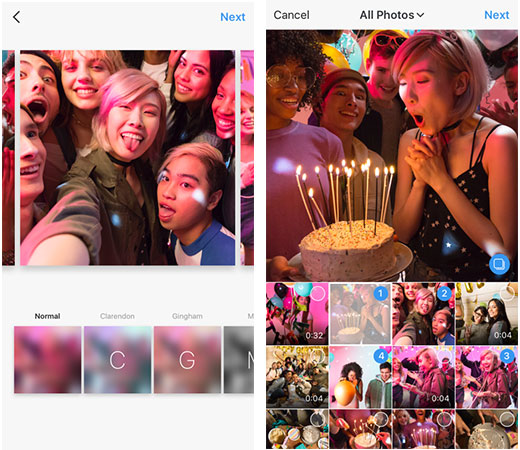
Task: Deselect the photo numbered 1
Action: (x=381, y=294)
